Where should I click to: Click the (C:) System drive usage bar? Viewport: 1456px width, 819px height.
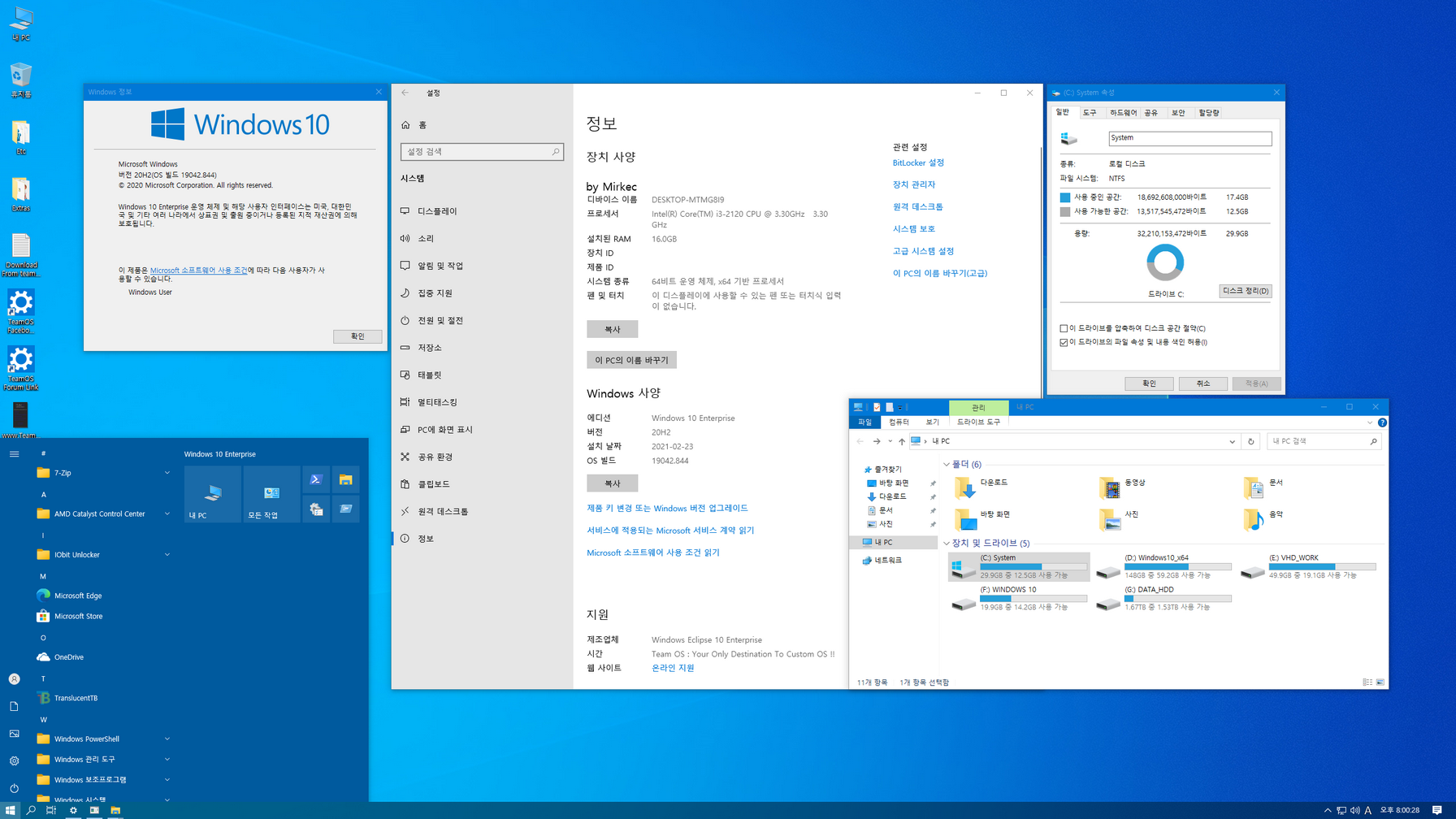[x=1033, y=566]
